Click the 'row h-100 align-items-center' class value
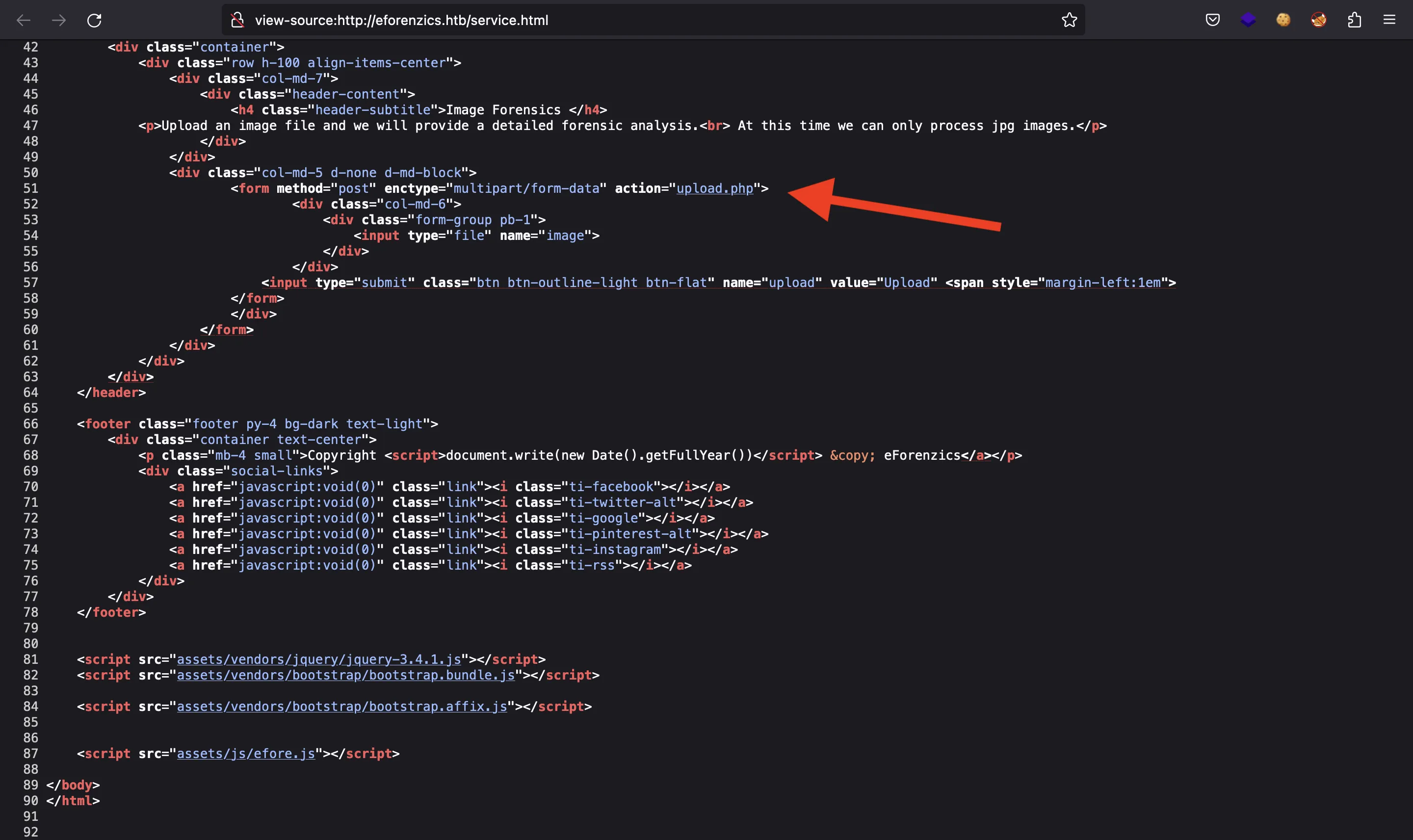The height and width of the screenshot is (840, 1413). tap(339, 63)
